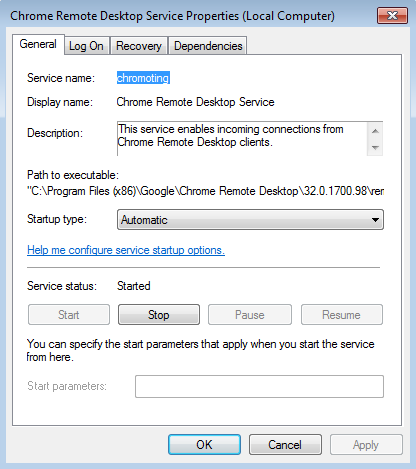The width and height of the screenshot is (416, 469).
Task: Go to the General tab
Action: click(38, 44)
